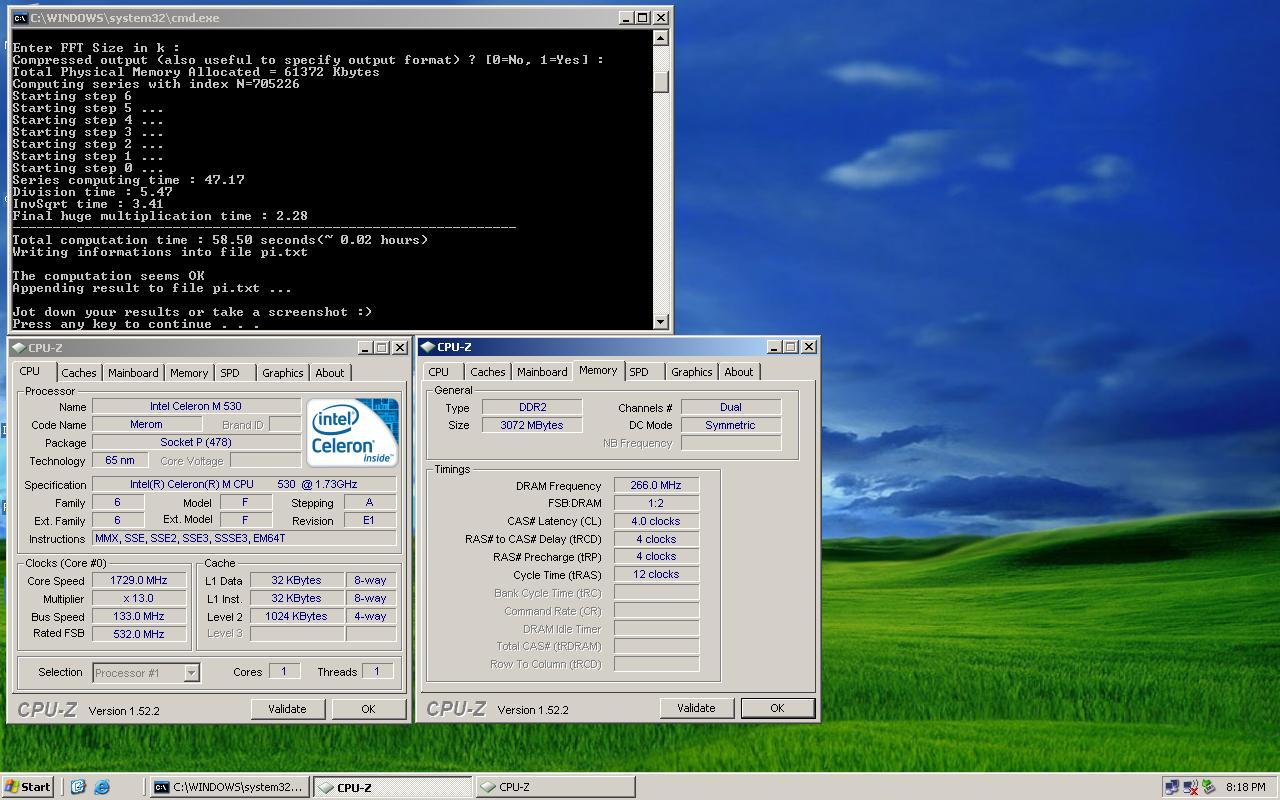Click the Cycle Time '12 clocks' value

pyautogui.click(x=656, y=574)
